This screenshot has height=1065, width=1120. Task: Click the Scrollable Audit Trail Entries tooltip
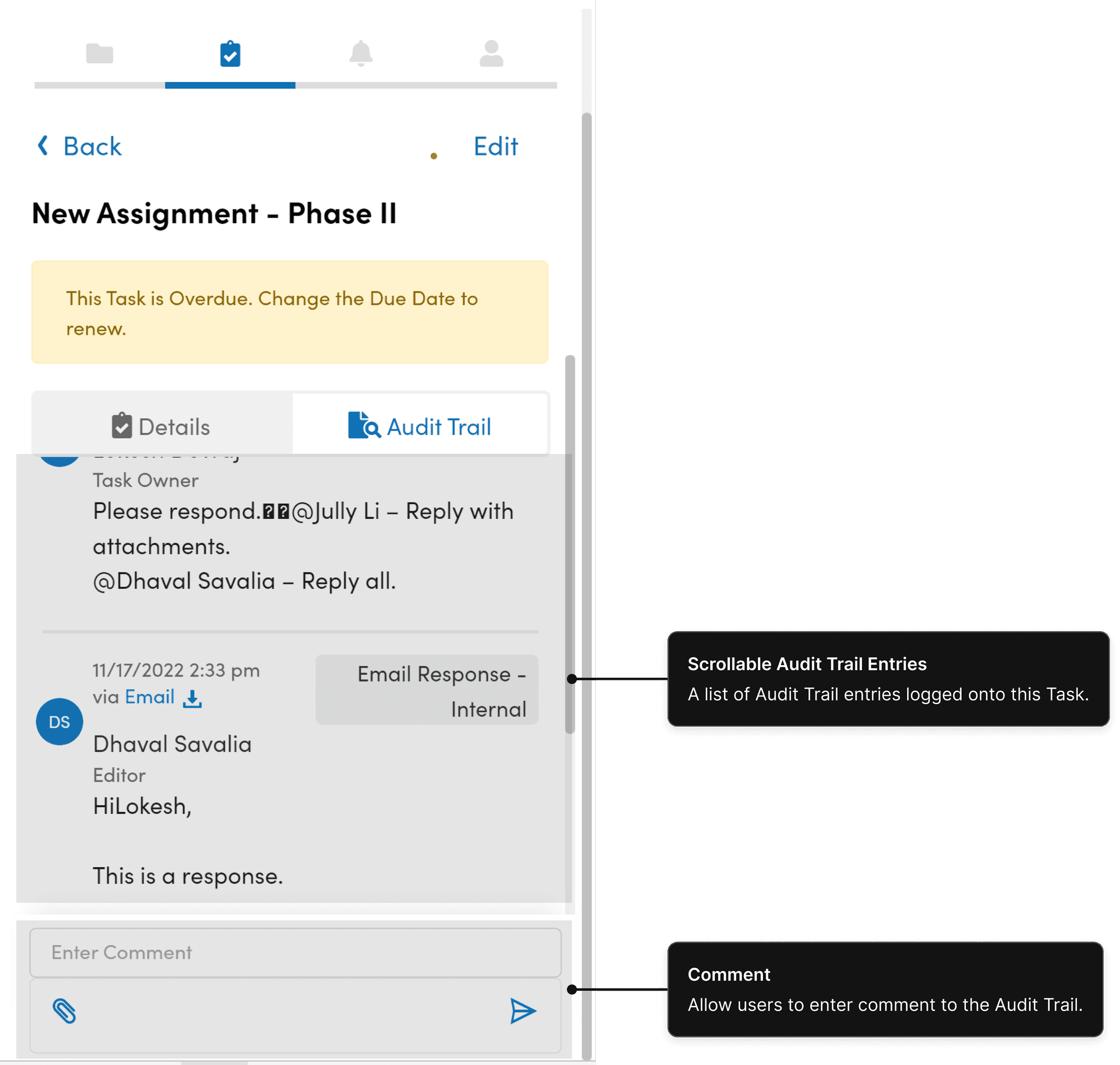tap(888, 679)
